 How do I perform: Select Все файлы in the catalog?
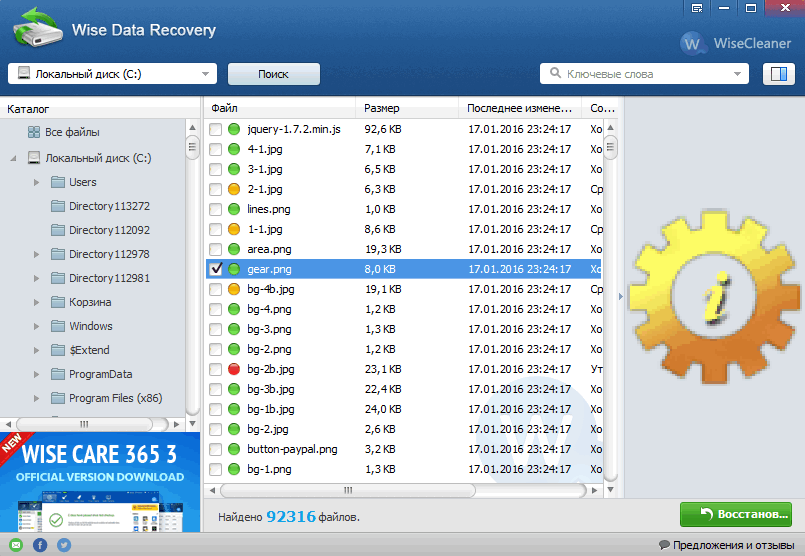click(x=72, y=132)
